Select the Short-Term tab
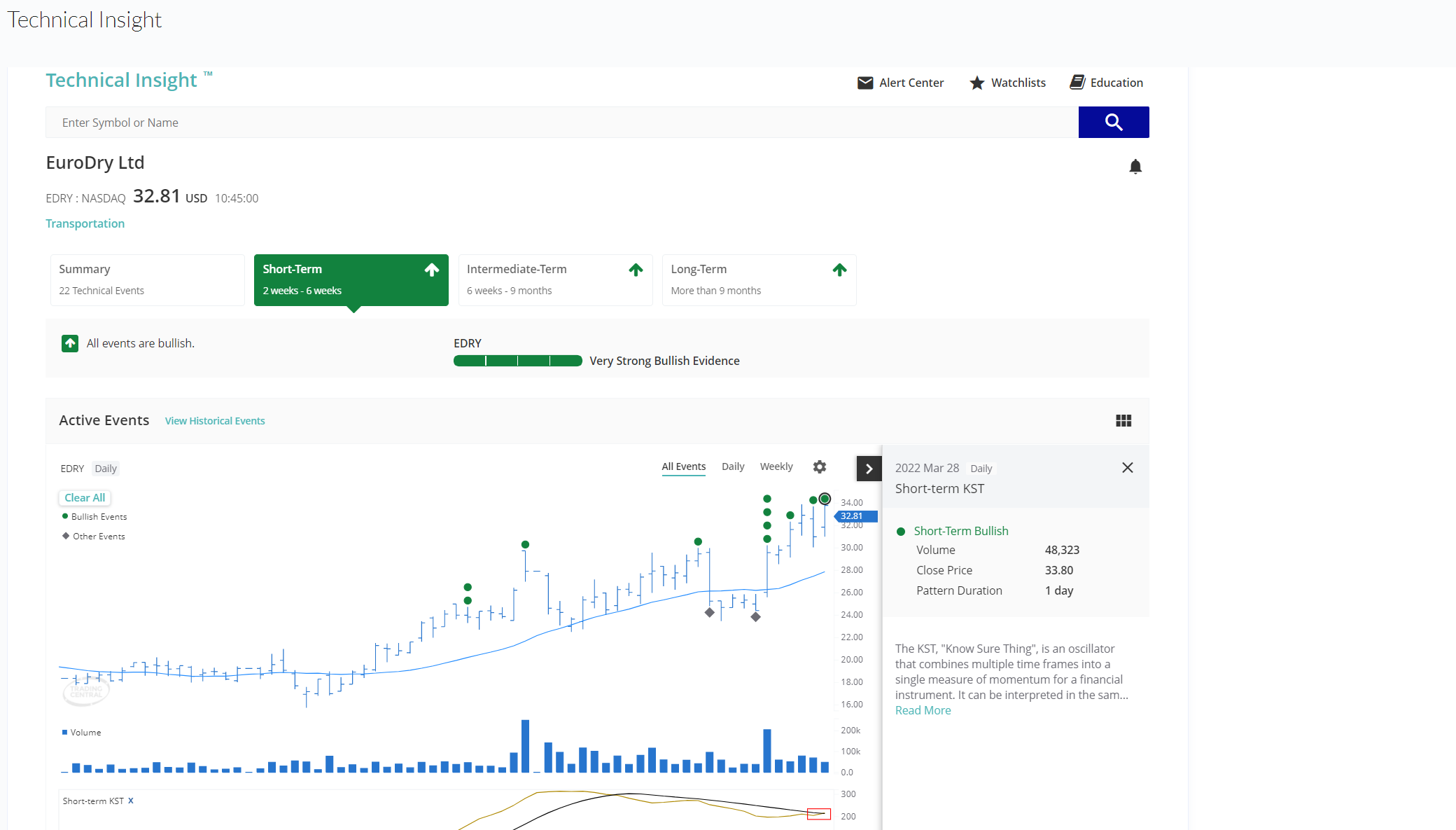The height and width of the screenshot is (830, 1456). pyautogui.click(x=351, y=279)
